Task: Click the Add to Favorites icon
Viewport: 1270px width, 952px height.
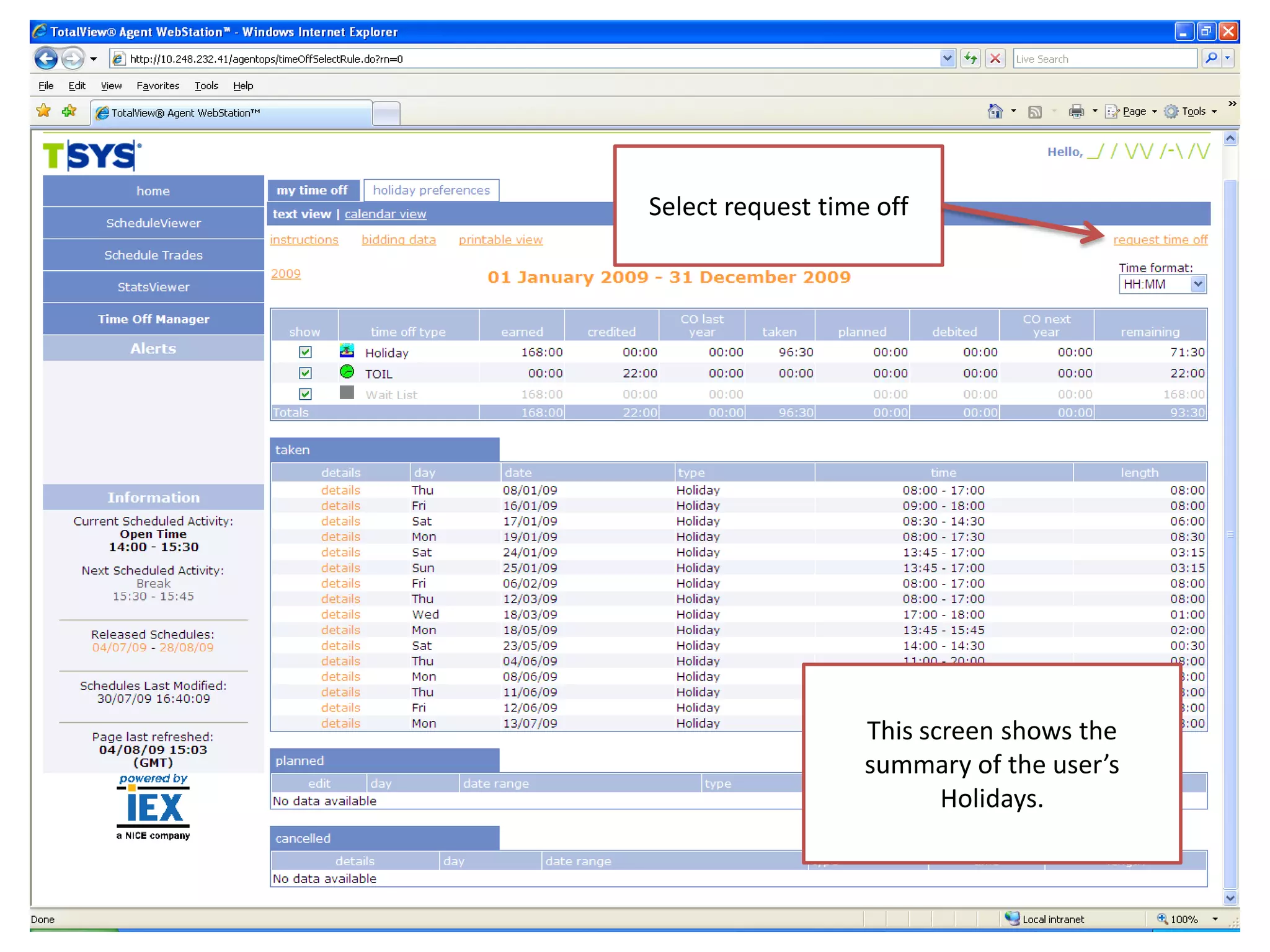Action: [x=69, y=112]
